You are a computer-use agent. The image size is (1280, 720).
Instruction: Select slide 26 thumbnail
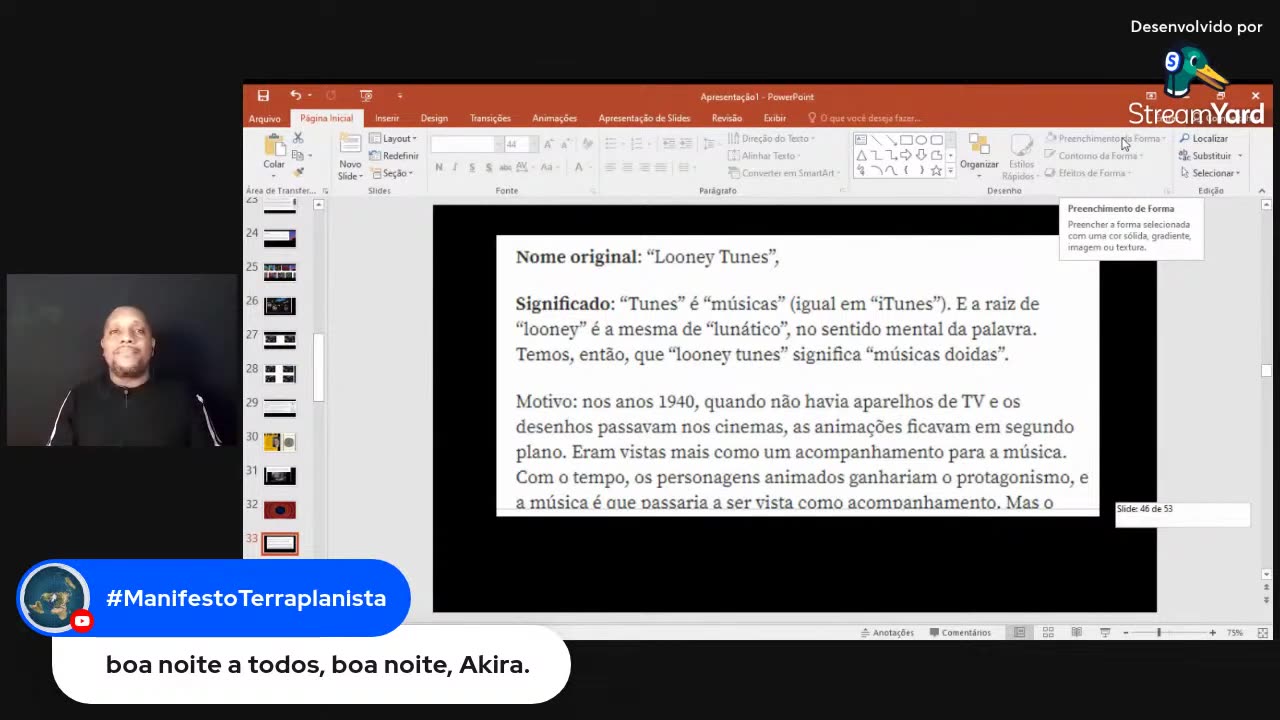[x=280, y=305]
